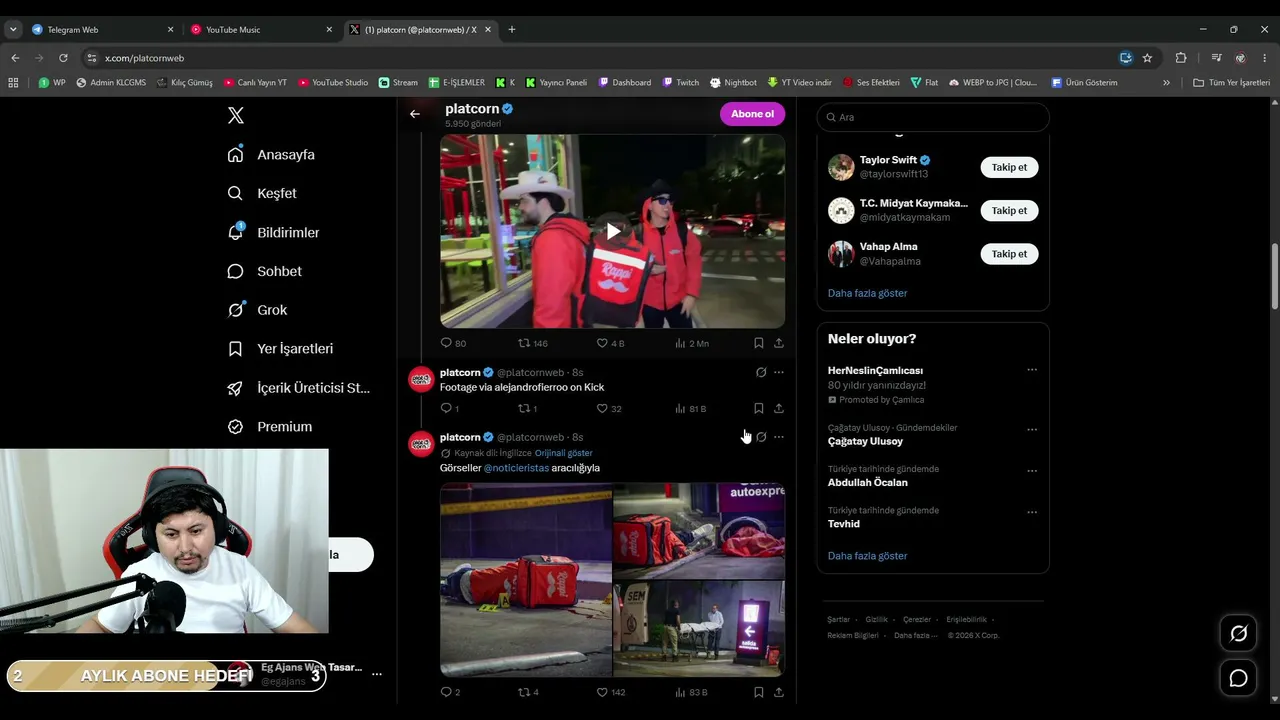
Task: Share the video post
Action: [779, 343]
